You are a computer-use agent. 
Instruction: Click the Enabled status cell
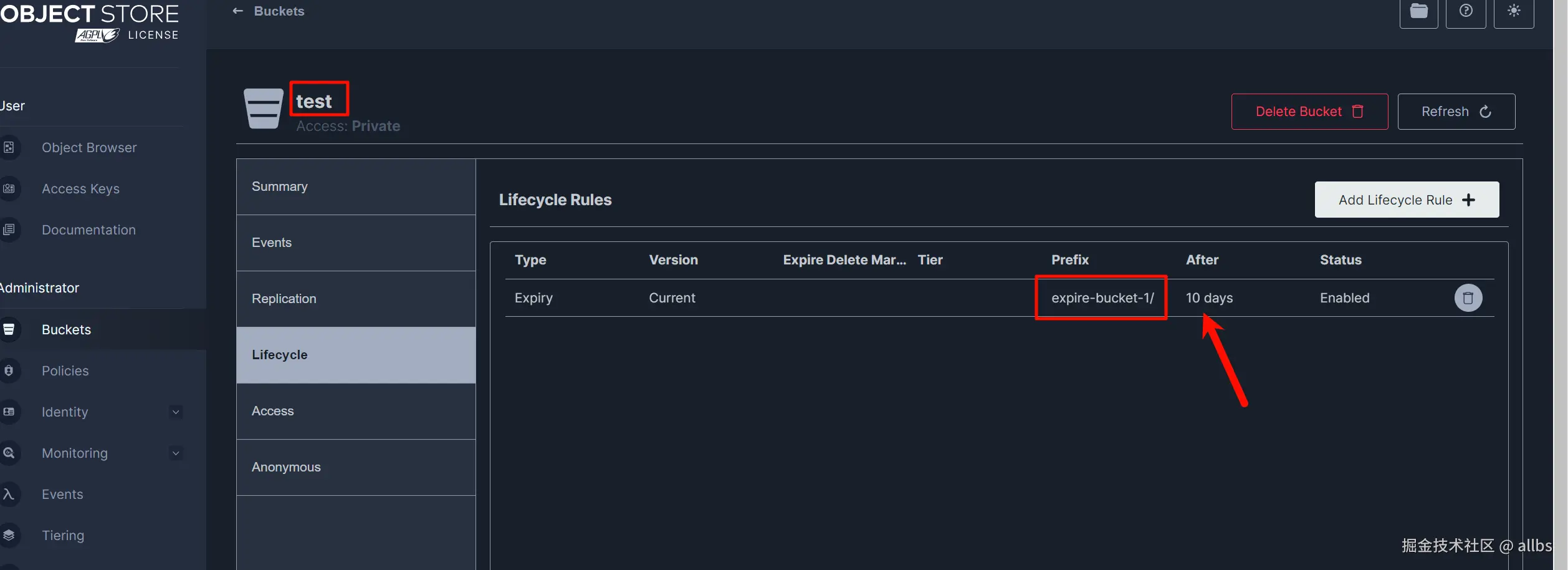1344,298
